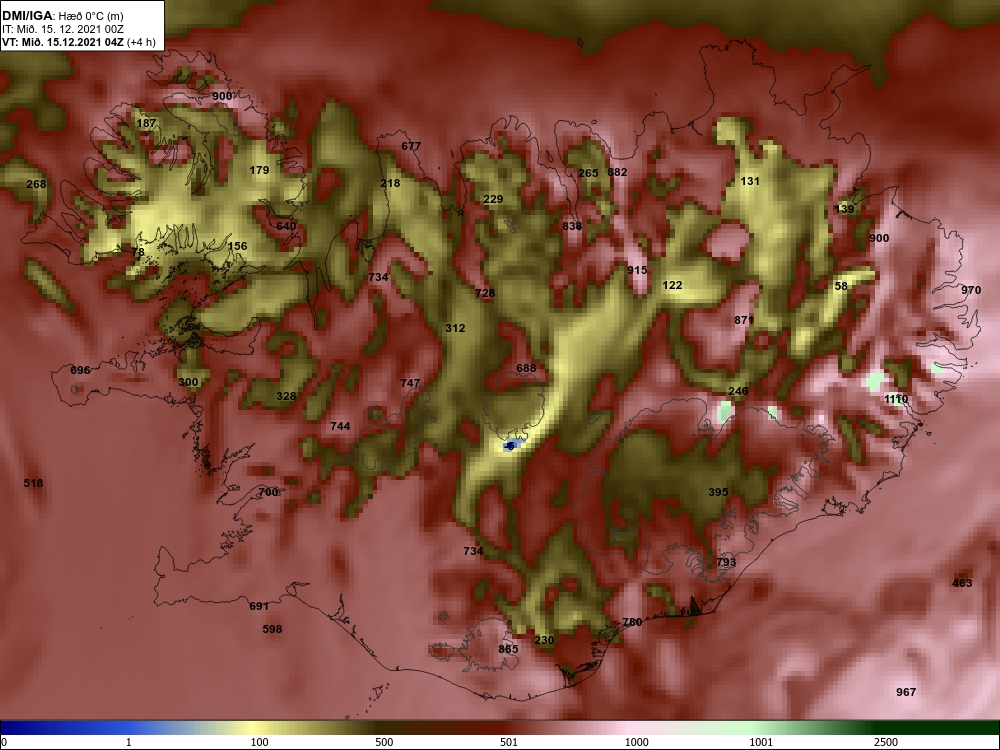
Task: Select the 156 value label
Action: tap(237, 246)
